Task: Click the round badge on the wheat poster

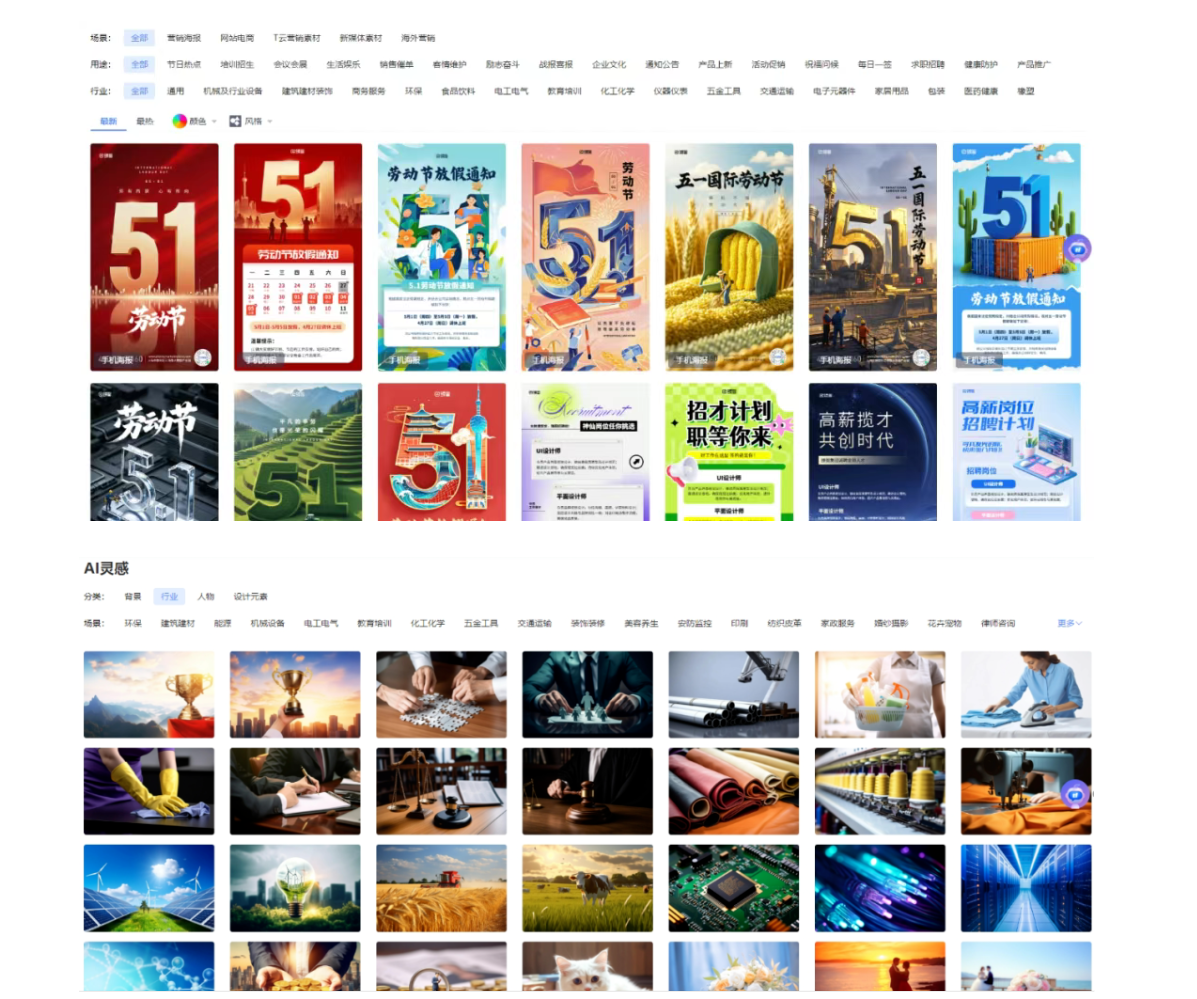Action: (x=778, y=357)
